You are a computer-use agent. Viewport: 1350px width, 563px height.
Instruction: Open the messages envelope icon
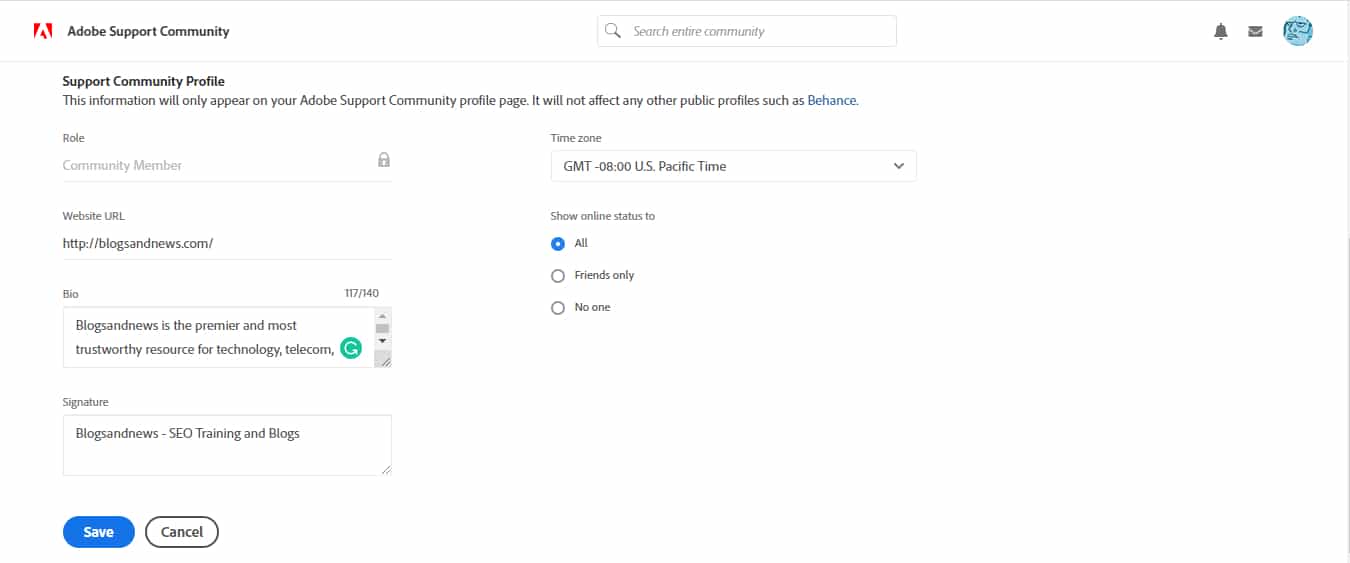pos(1255,31)
